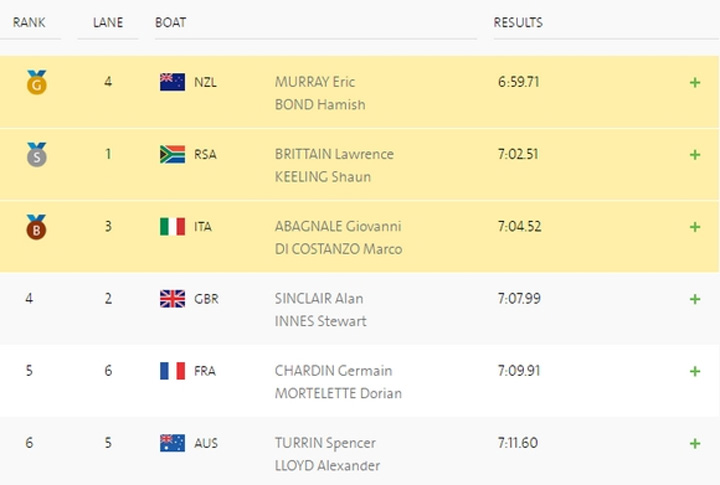
Task: Click the gold medal icon
Action: pyautogui.click(x=37, y=82)
